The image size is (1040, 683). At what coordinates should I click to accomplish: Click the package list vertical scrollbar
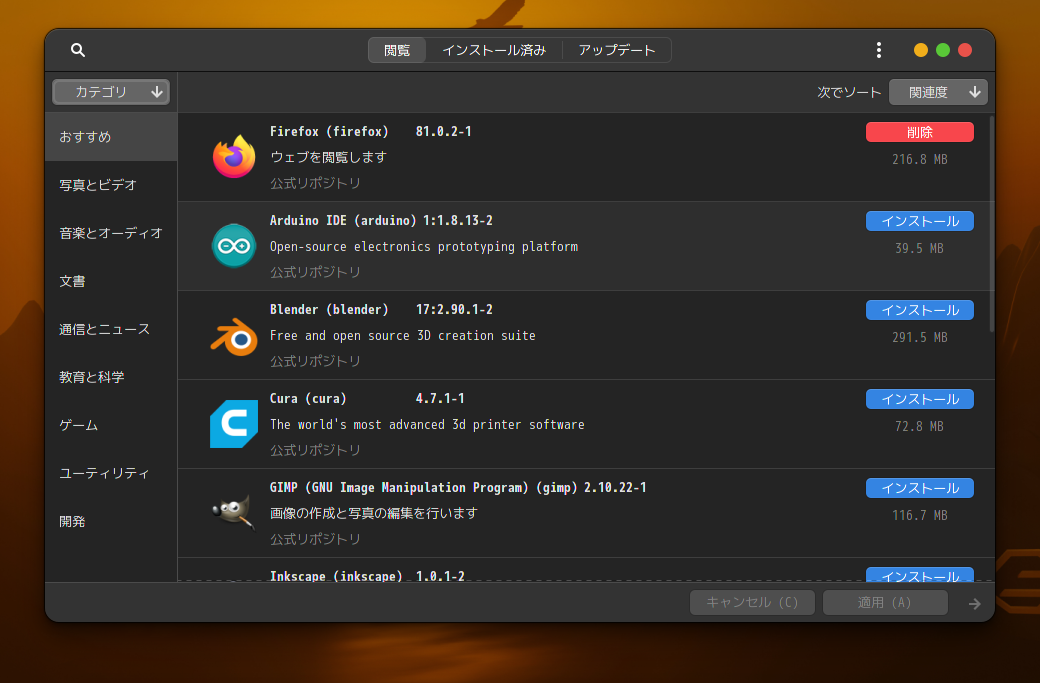(992, 224)
